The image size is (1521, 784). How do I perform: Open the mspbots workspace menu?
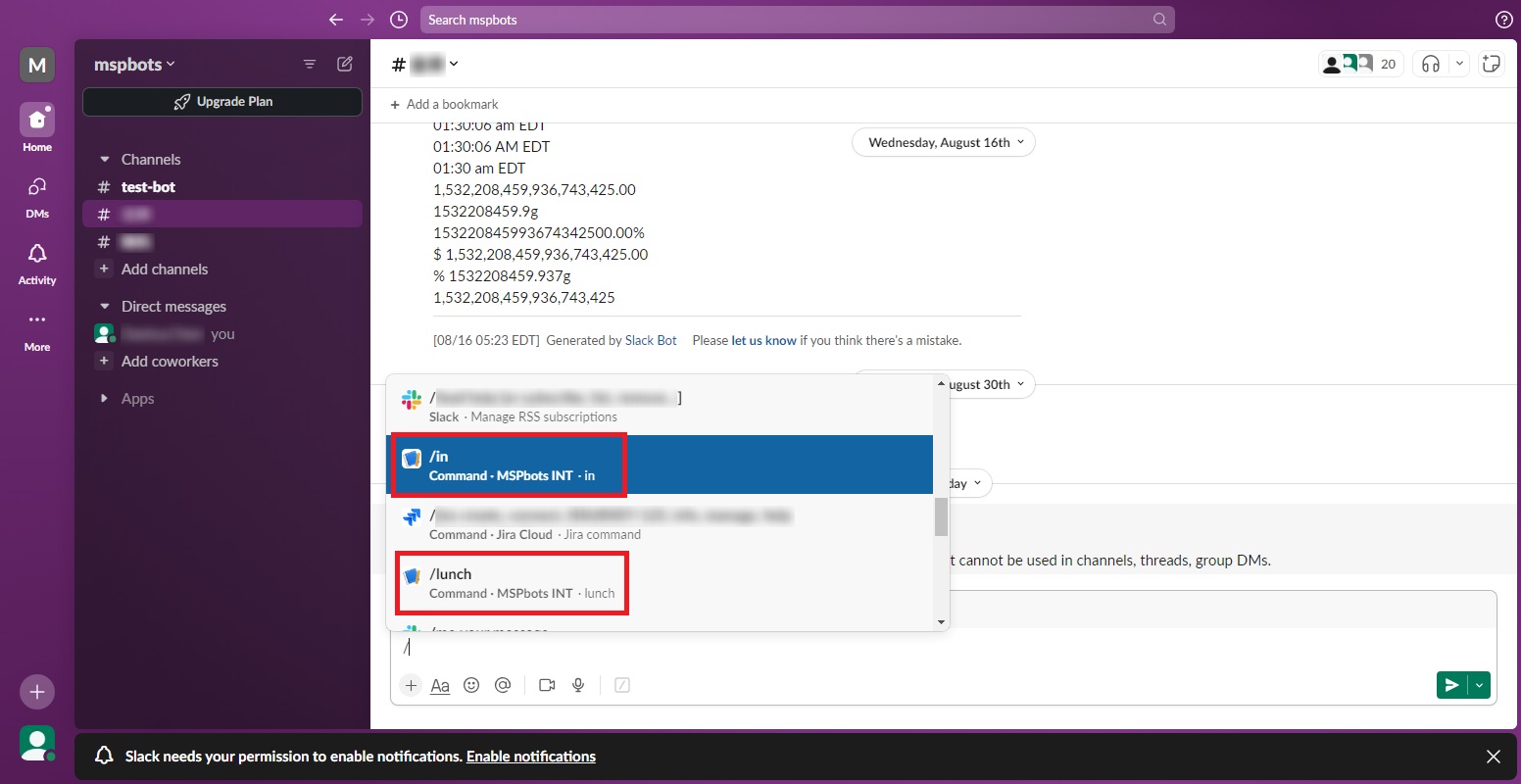click(x=134, y=65)
